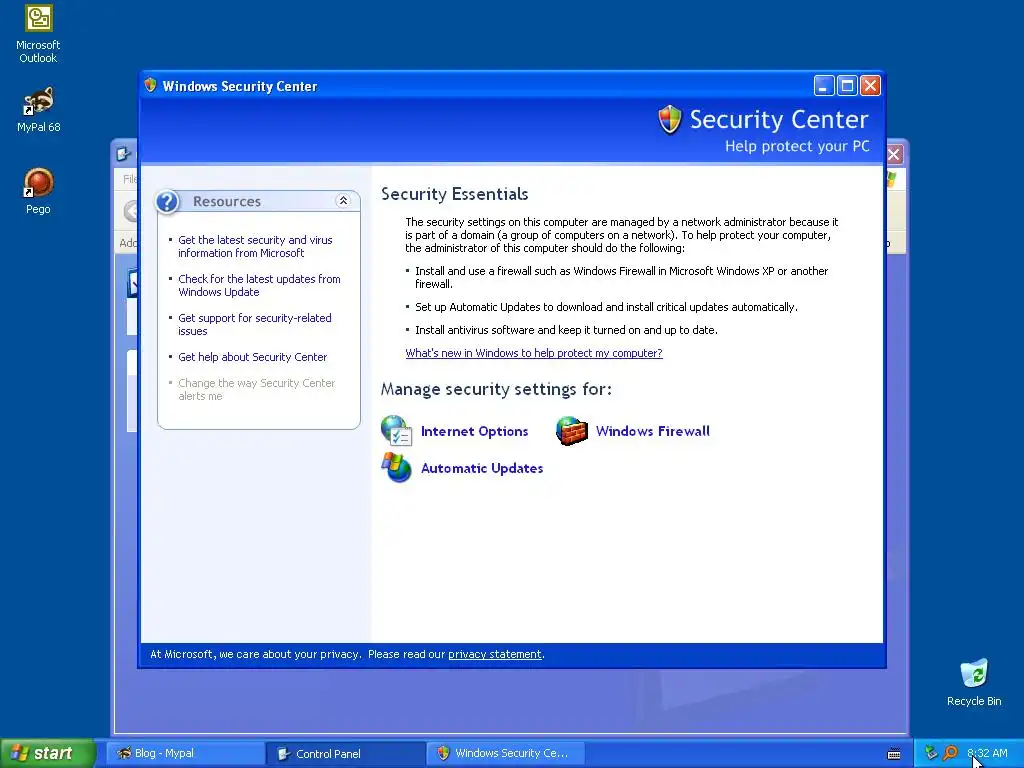Click the Resources help question mark icon

coord(167,202)
